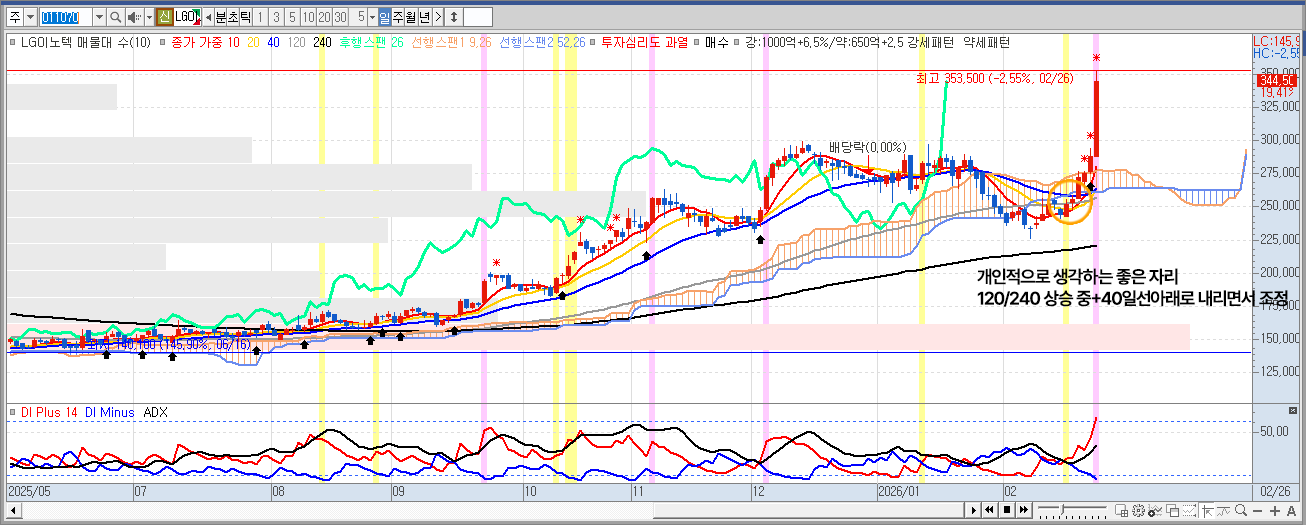Open the minute interval dropdown next to 5
Viewport: 1306px width, 525px height.
[x=373, y=17]
